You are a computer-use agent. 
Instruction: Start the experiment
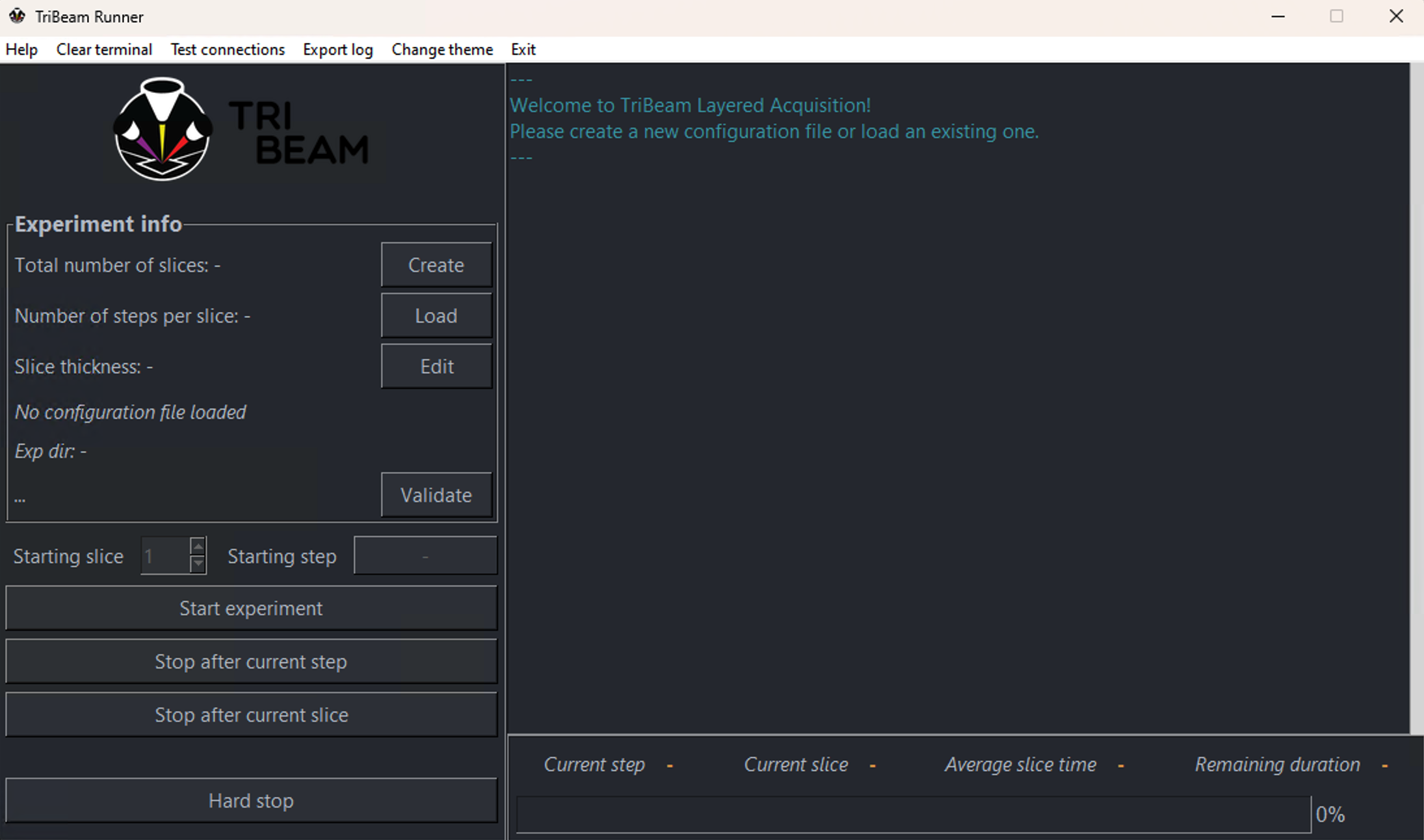pos(251,608)
